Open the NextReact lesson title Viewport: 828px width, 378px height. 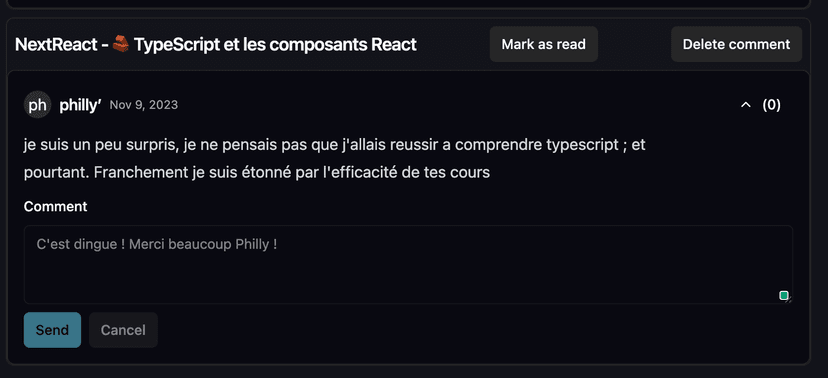(x=216, y=44)
